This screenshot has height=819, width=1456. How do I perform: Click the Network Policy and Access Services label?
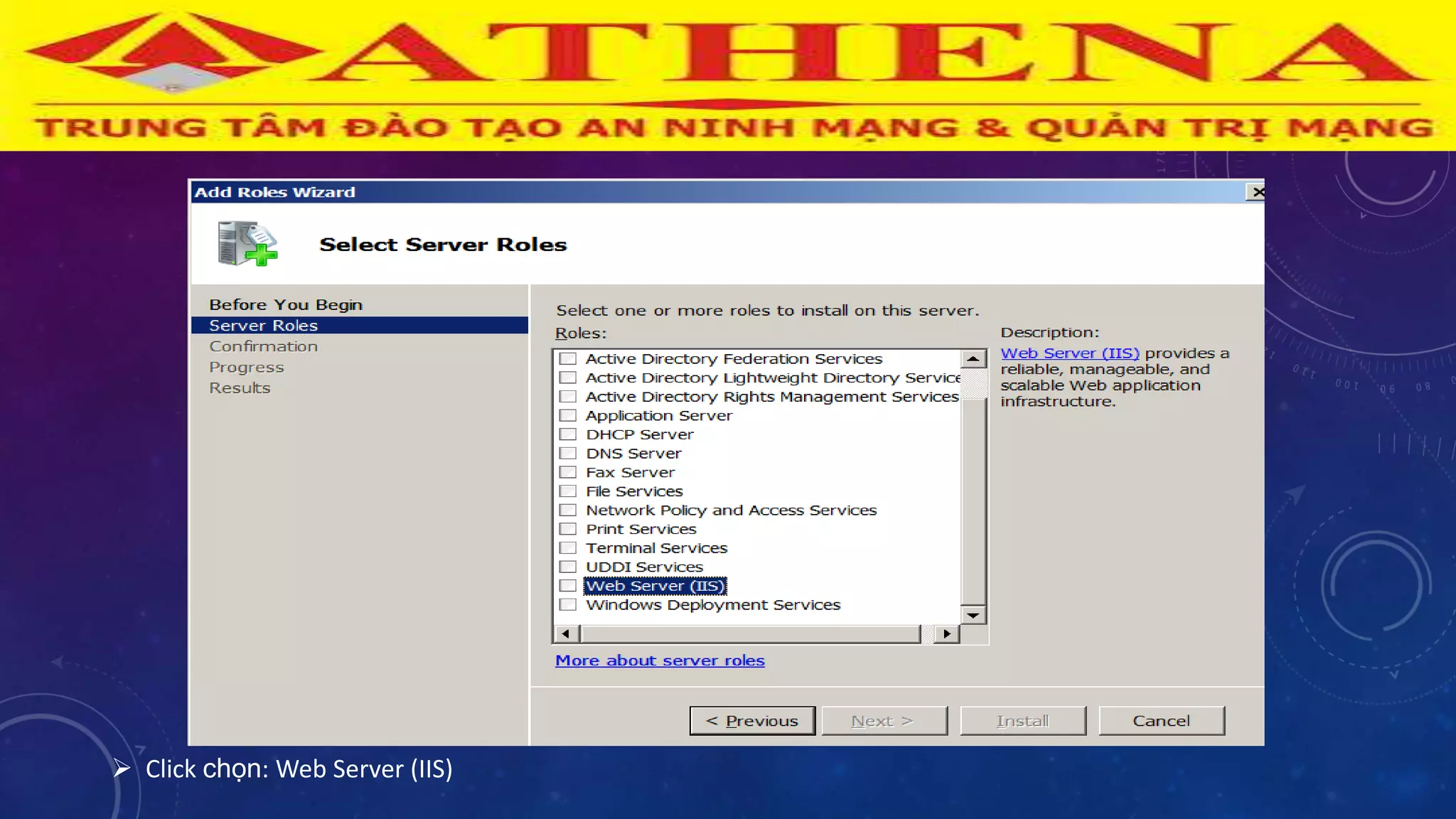(x=731, y=510)
